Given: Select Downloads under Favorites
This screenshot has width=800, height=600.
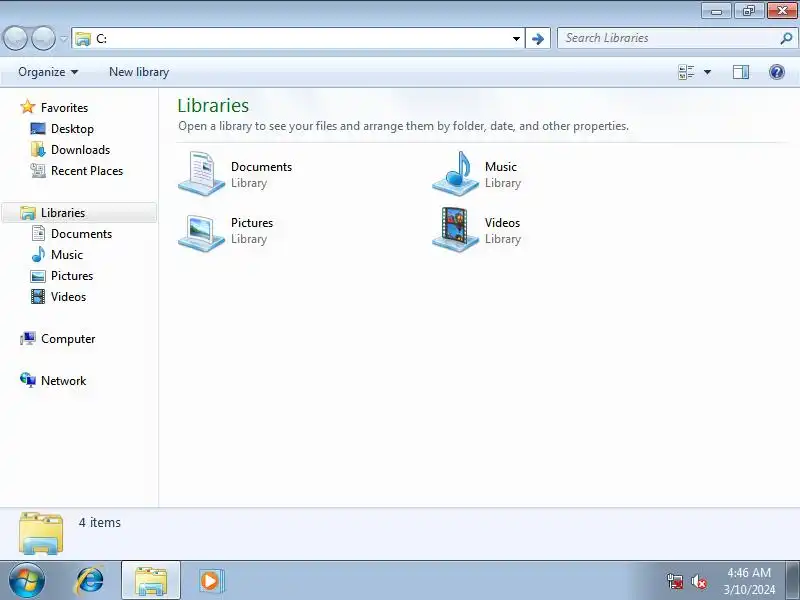Looking at the screenshot, I should pyautogui.click(x=80, y=149).
